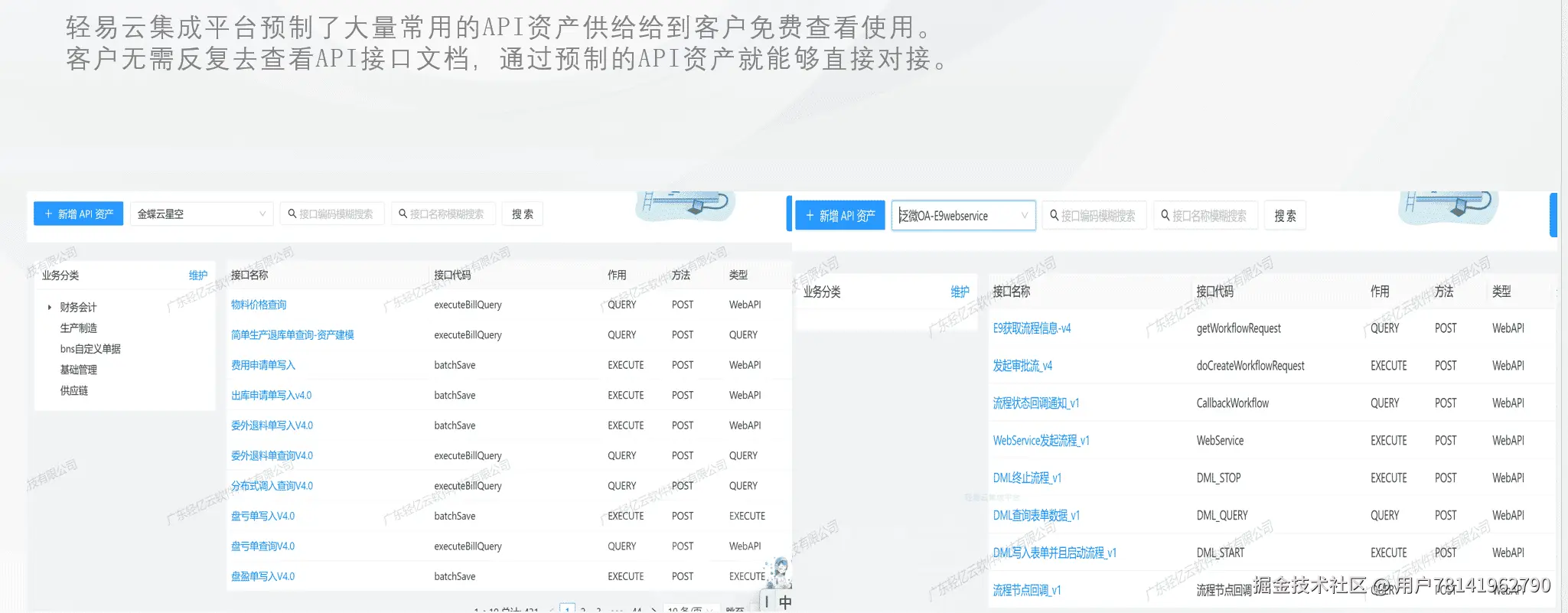Open the E9获取流程信息-v4 interface link
Image resolution: width=1568 pixels, height=613 pixels.
tap(1032, 328)
